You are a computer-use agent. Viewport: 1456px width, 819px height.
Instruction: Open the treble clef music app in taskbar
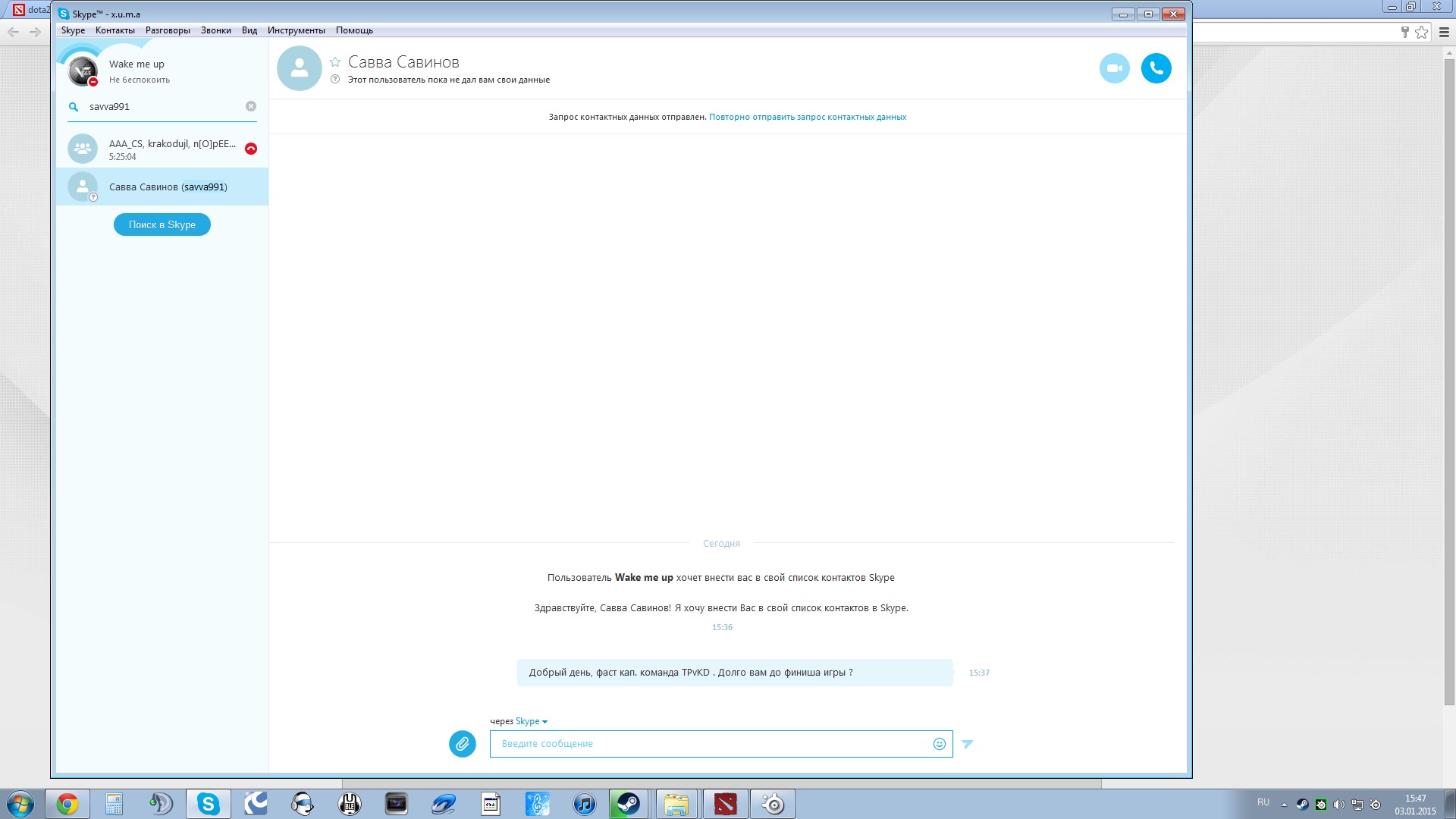pos(537,804)
